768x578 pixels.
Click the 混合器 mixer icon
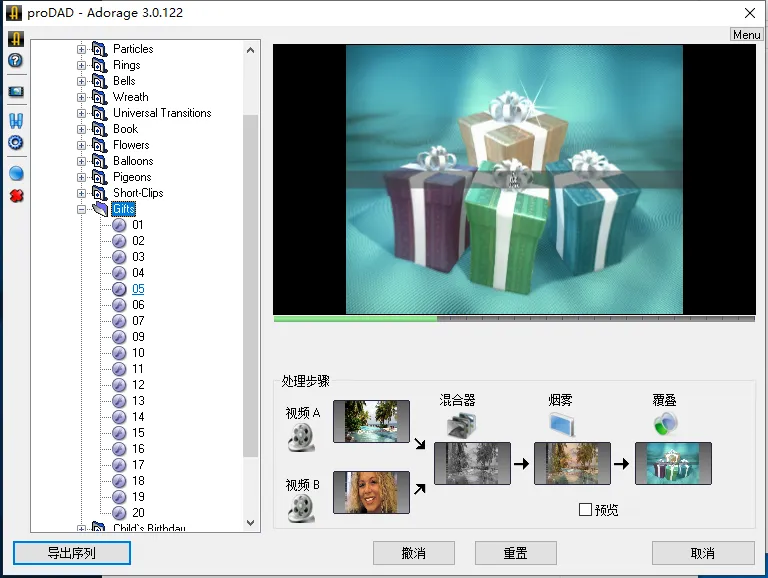461,425
